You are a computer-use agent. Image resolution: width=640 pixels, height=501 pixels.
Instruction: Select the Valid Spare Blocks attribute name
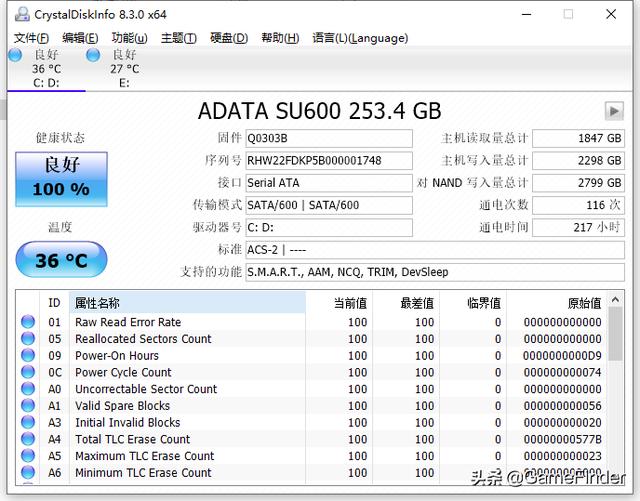[x=122, y=406]
